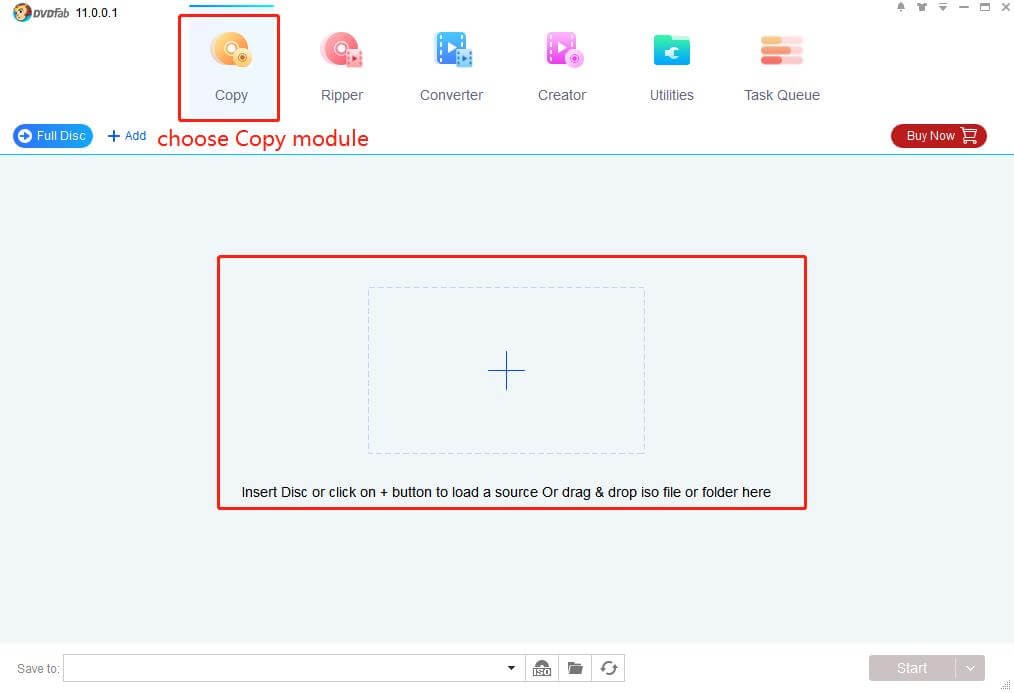Expand the Start button options arrow
Viewport: 1014px width, 693px height.
pos(967,668)
